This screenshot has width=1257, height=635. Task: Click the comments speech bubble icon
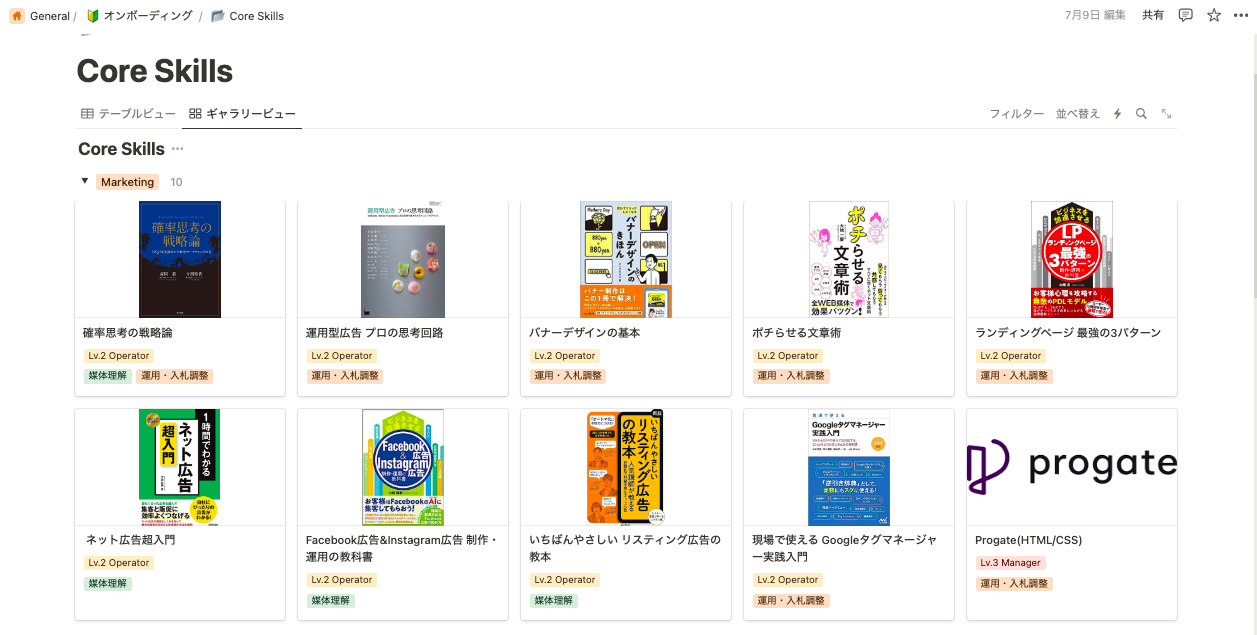[x=1186, y=15]
